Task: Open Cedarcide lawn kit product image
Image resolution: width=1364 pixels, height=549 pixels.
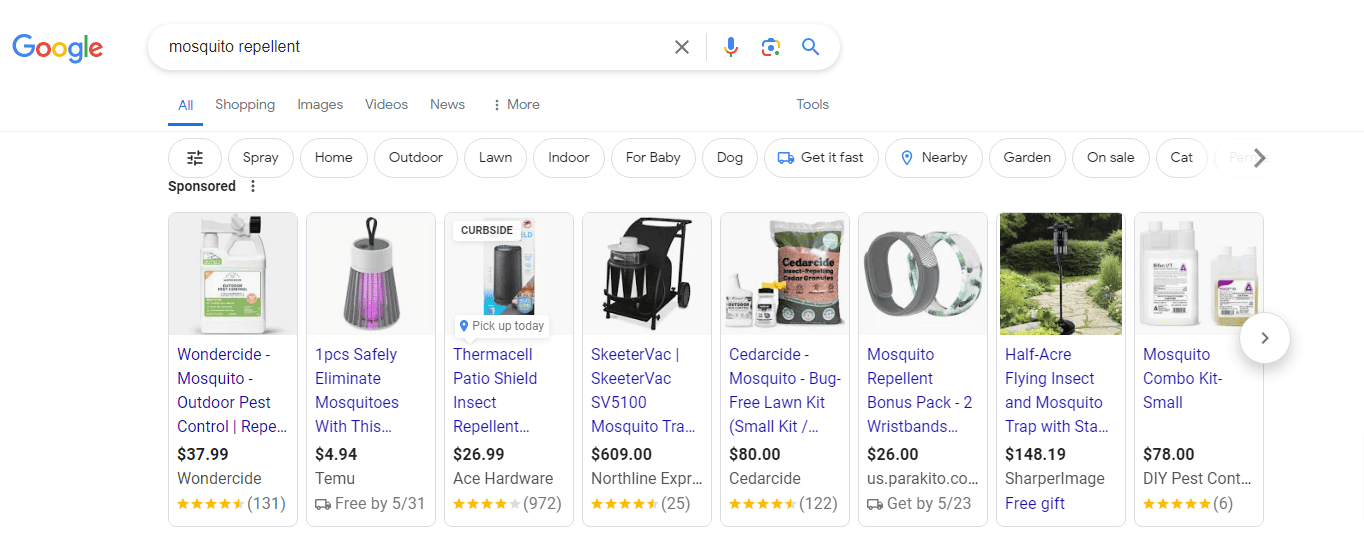Action: tap(785, 273)
